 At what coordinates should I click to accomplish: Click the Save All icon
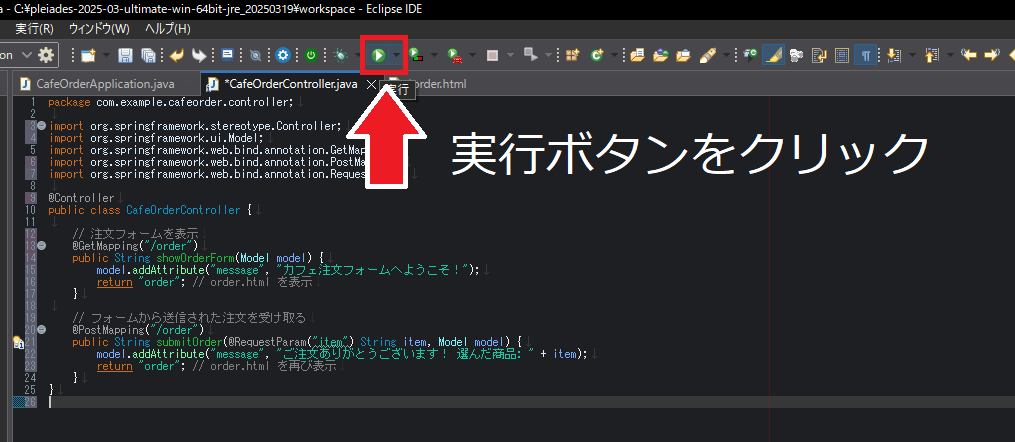click(x=148, y=55)
